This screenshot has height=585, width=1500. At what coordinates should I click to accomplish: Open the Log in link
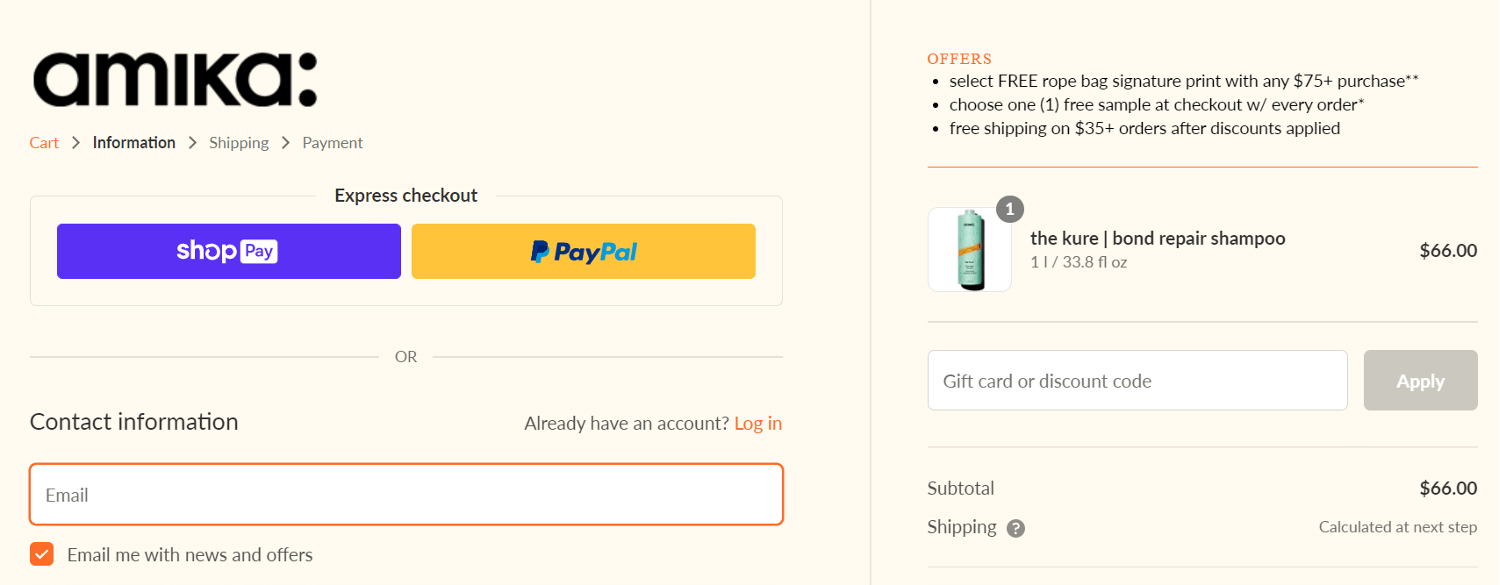[758, 423]
